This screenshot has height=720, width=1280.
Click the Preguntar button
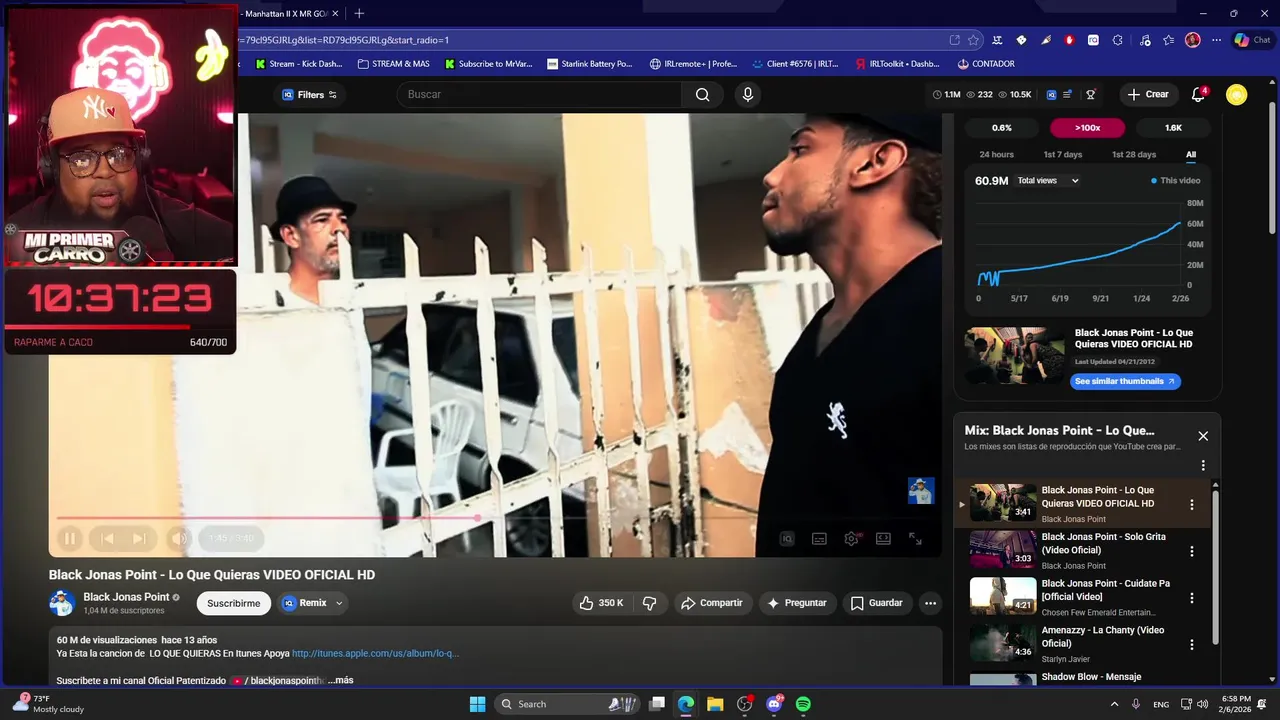tap(797, 603)
